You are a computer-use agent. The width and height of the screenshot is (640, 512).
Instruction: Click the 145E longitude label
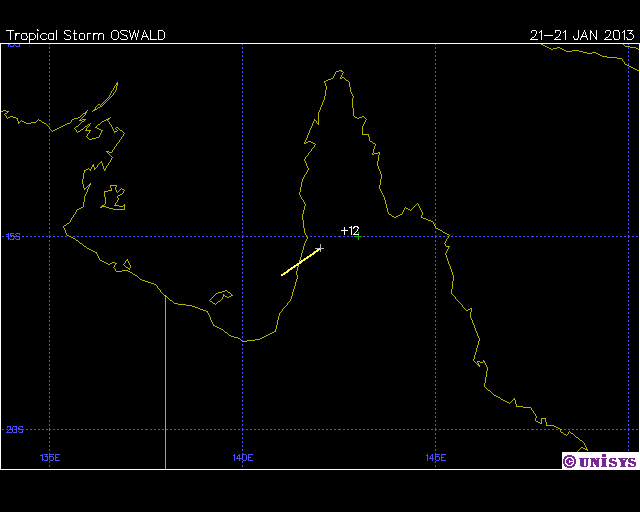pyautogui.click(x=435, y=458)
